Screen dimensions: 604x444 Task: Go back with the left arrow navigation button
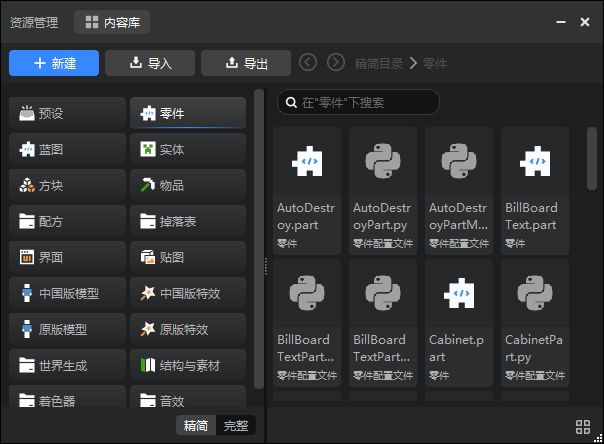point(308,62)
